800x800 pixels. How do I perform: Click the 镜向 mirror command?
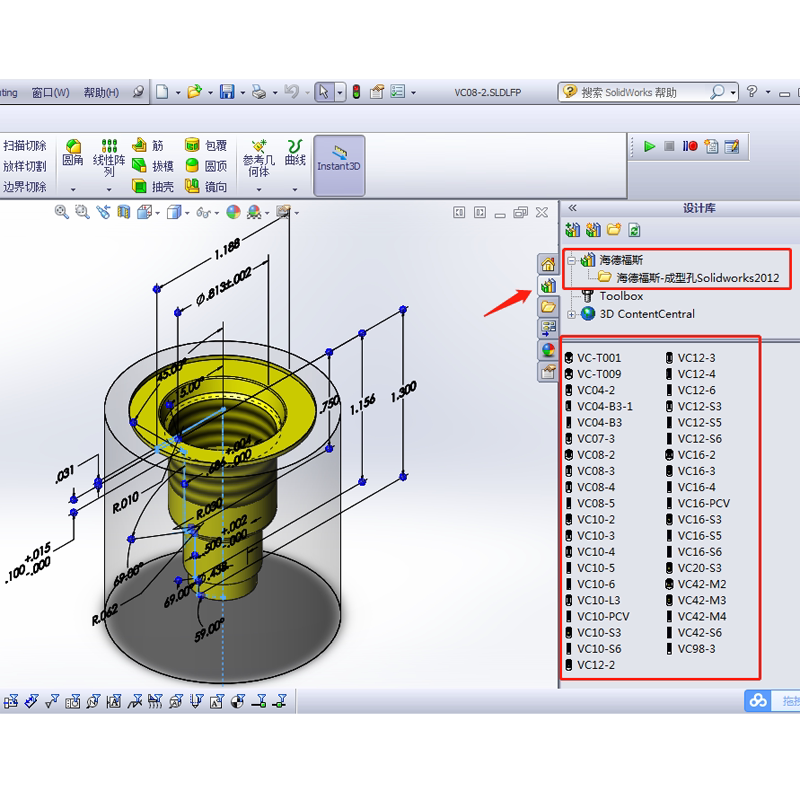206,187
